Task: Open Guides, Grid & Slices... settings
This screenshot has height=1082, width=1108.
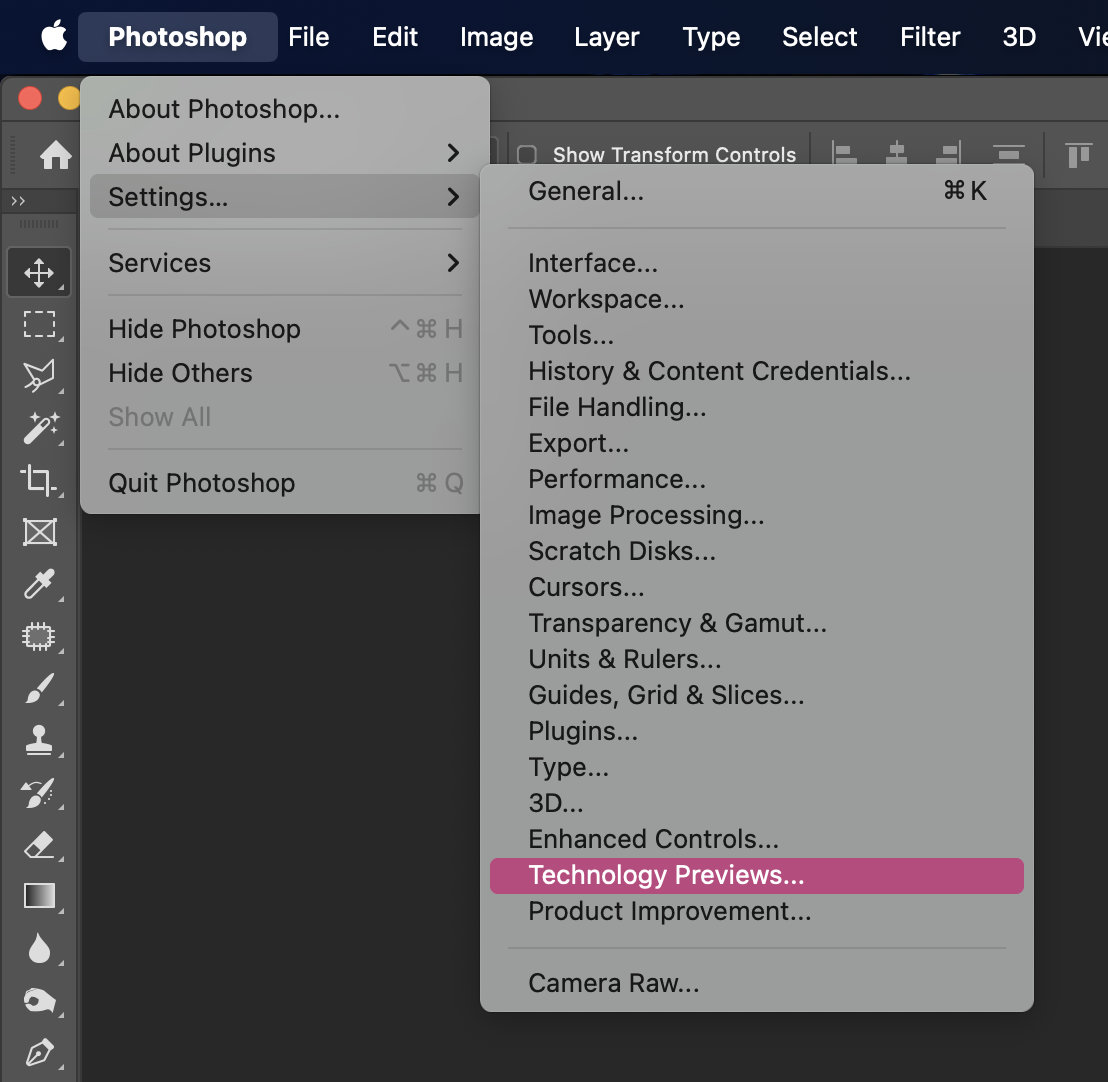Action: click(x=757, y=695)
